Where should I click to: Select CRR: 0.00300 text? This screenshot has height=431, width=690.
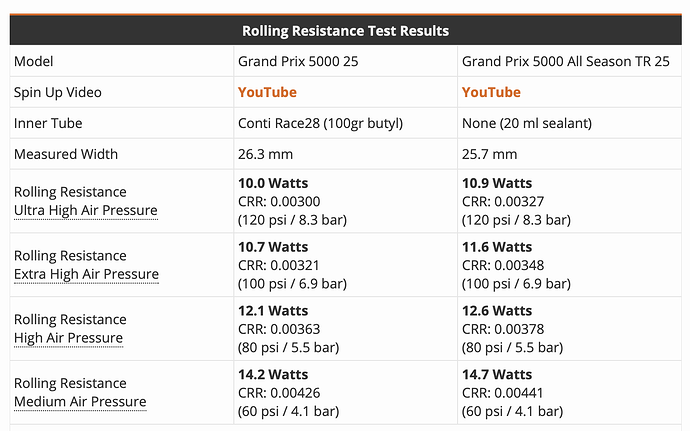279,202
